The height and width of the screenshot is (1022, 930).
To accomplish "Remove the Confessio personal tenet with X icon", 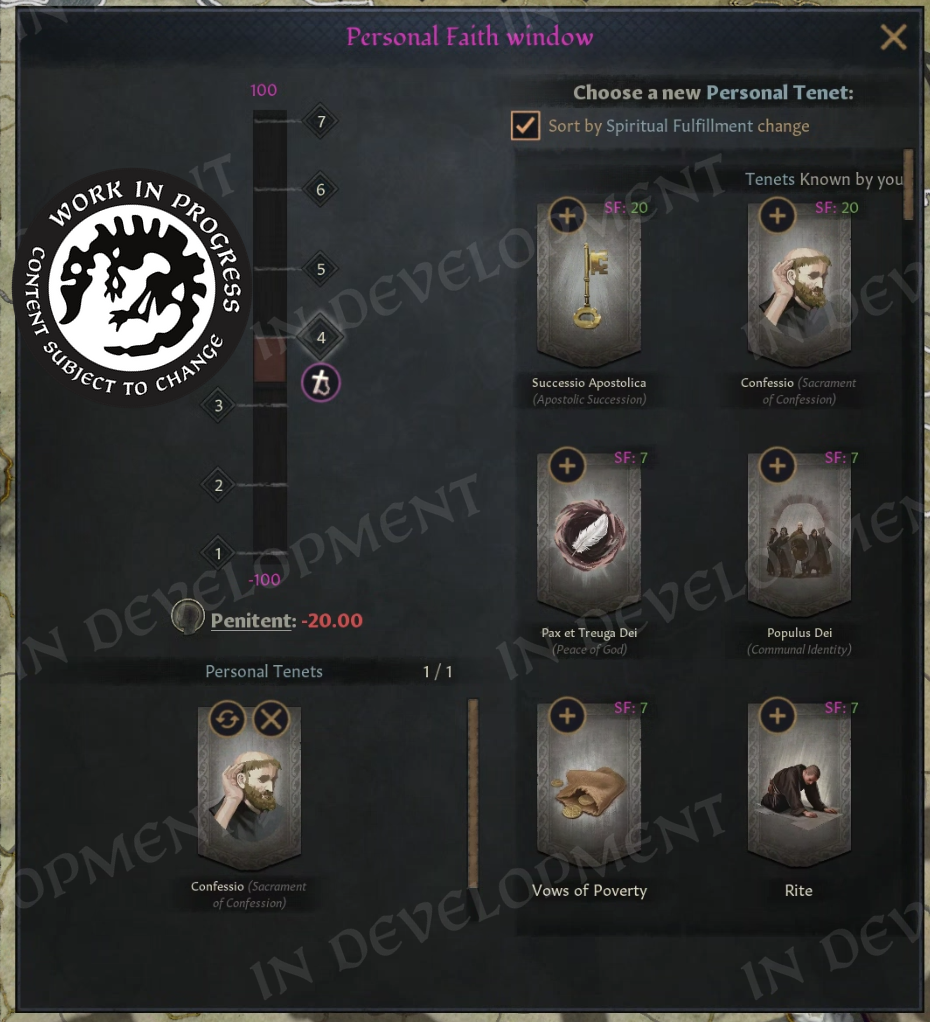I will pyautogui.click(x=271, y=719).
